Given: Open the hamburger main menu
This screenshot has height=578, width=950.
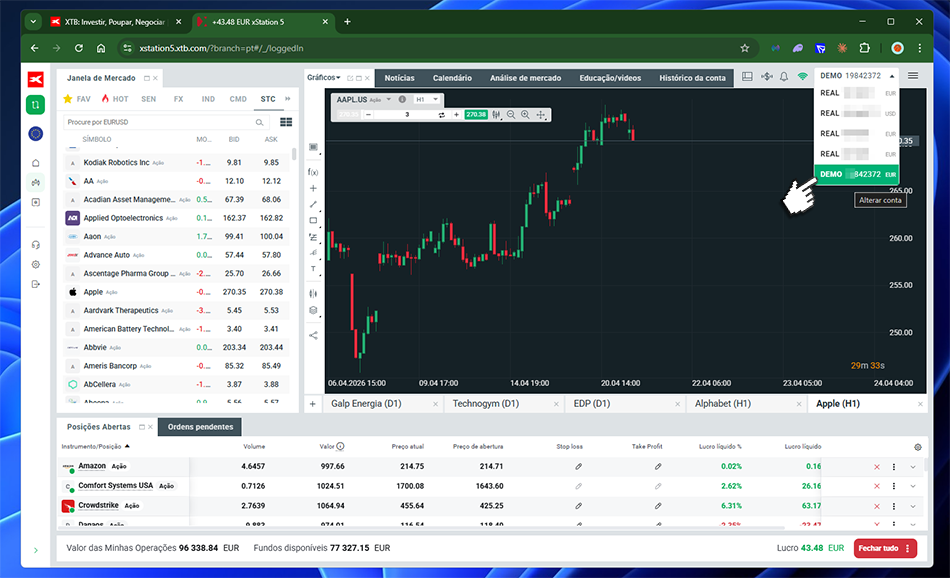Looking at the screenshot, I should (x=913, y=76).
